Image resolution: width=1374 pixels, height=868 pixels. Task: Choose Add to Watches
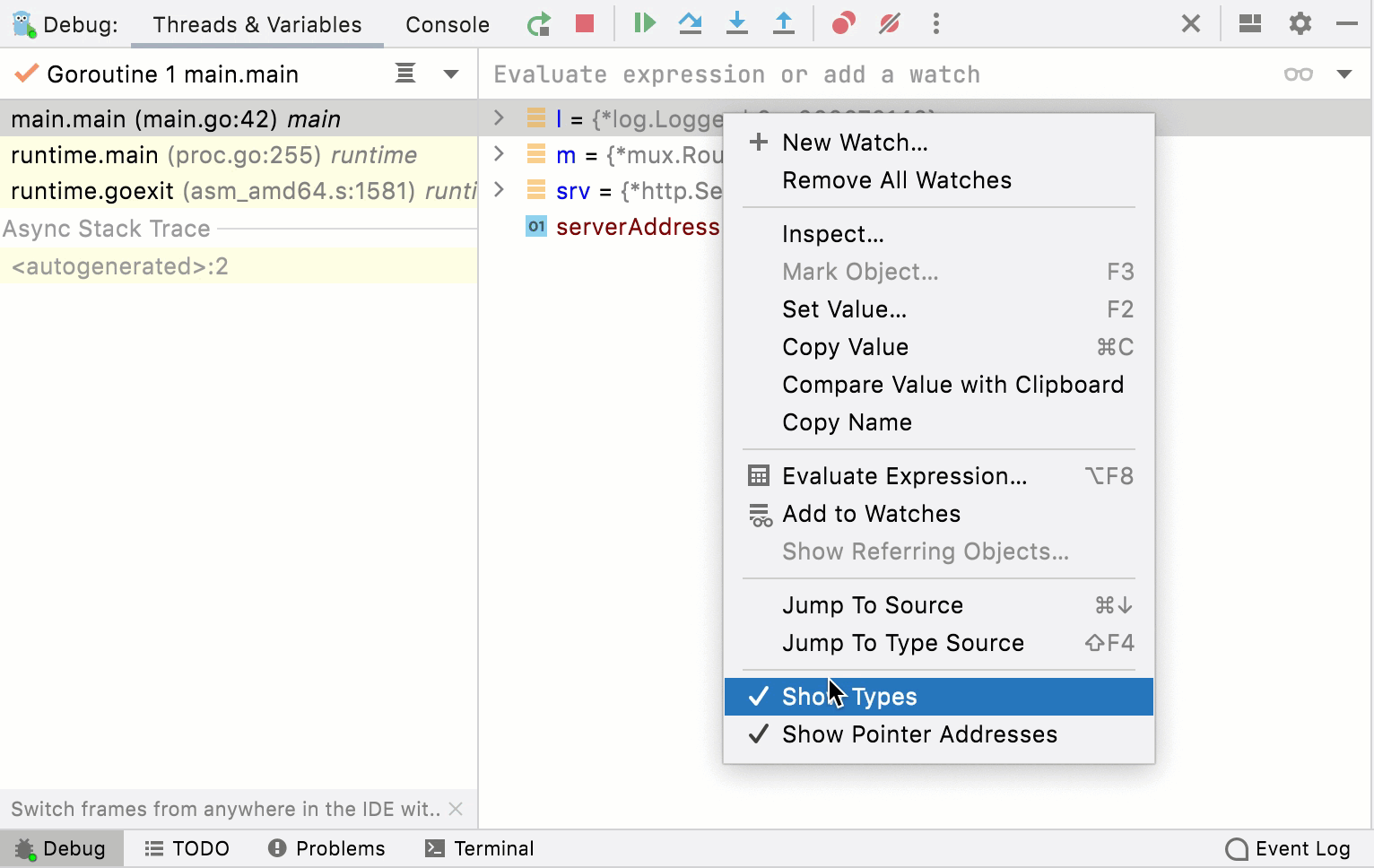870,513
